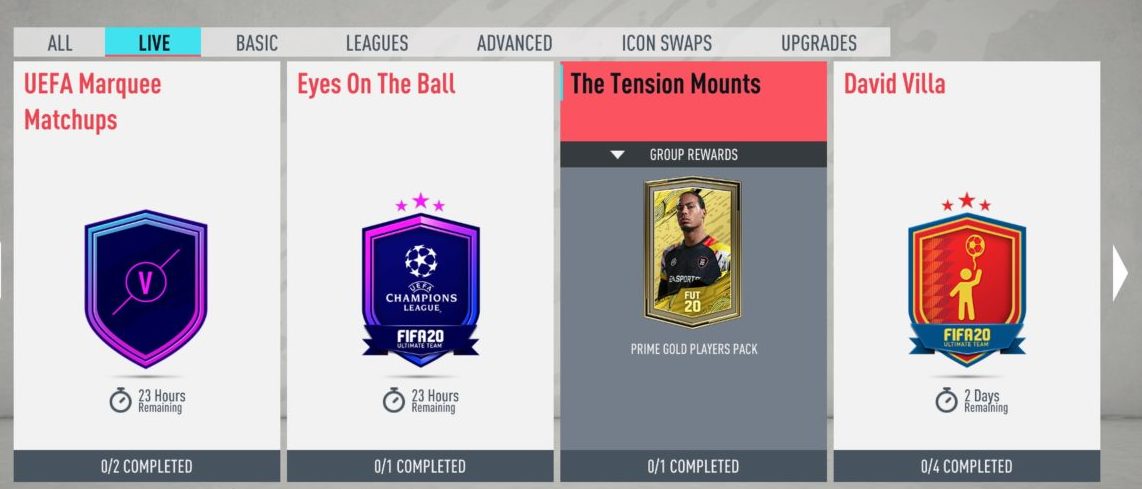
Task: Click the three red stars above David Villa badge
Action: click(x=966, y=202)
